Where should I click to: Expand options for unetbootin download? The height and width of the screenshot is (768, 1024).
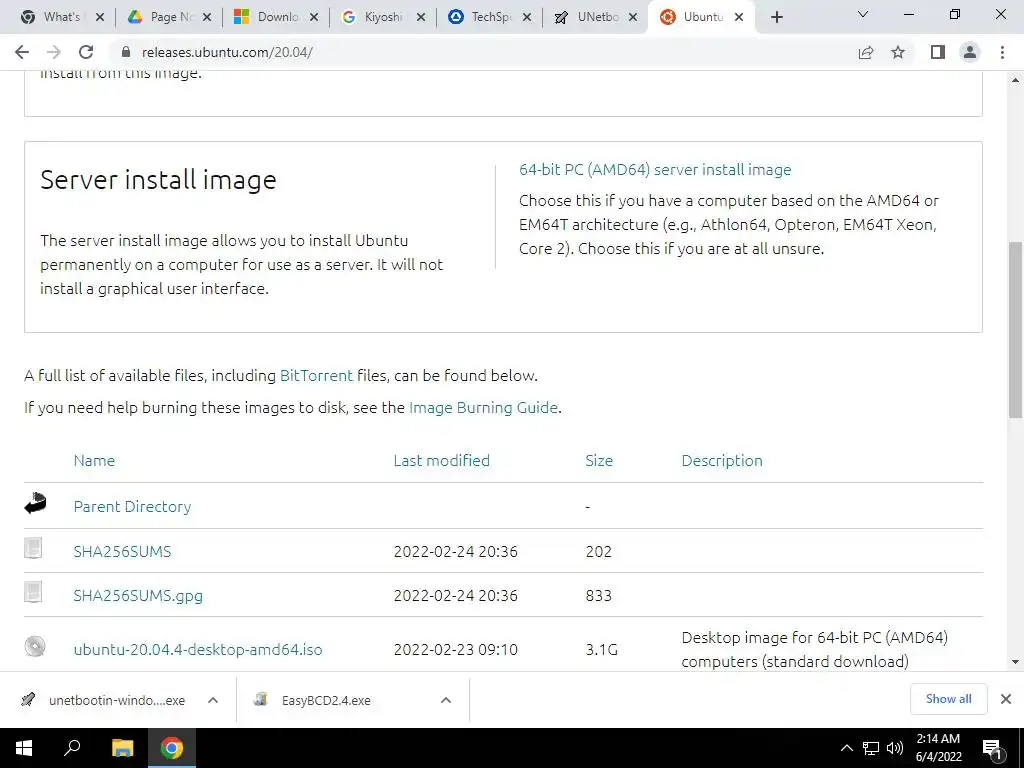[x=213, y=700]
